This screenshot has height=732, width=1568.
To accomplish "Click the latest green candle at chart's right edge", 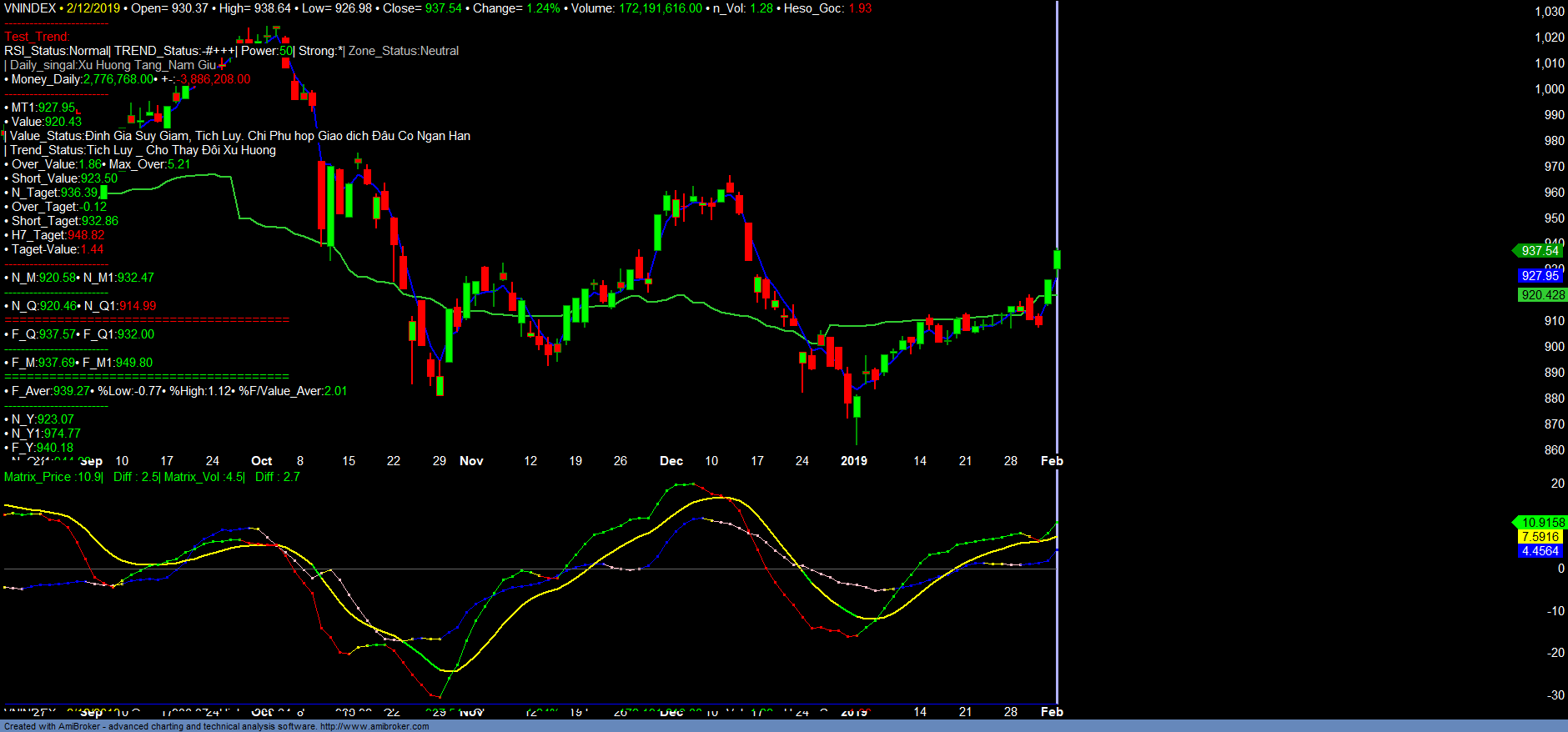I will (1057, 259).
